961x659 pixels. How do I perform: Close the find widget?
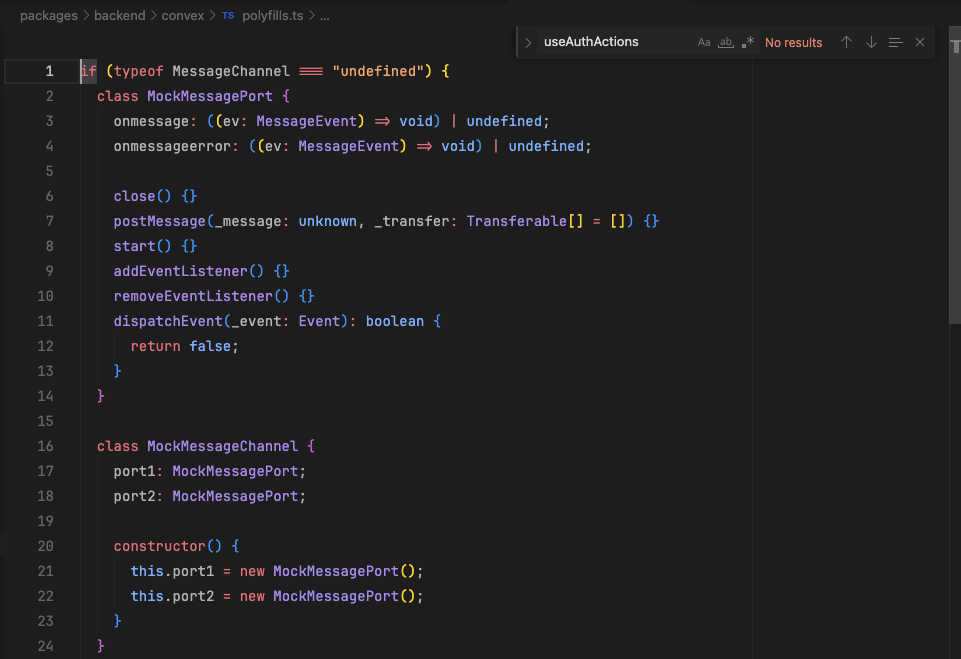pyautogui.click(x=920, y=42)
